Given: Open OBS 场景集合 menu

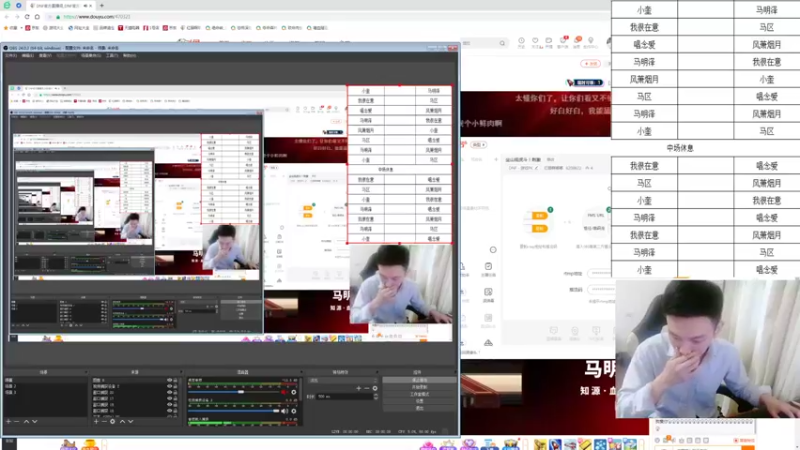Looking at the screenshot, I should tap(91, 55).
